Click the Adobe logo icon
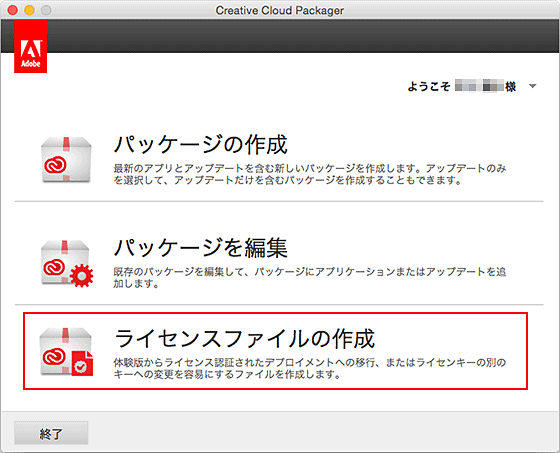This screenshot has height=453, width=560. (30, 46)
